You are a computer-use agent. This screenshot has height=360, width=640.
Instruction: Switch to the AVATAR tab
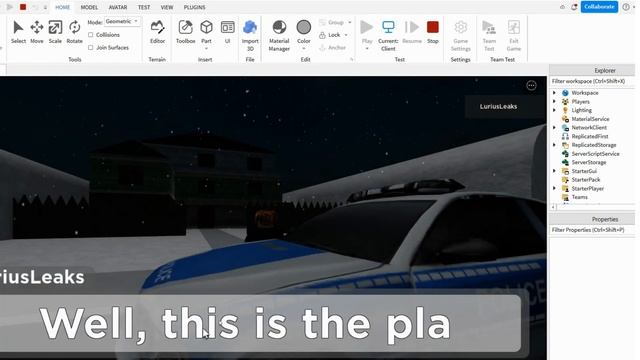(x=118, y=7)
